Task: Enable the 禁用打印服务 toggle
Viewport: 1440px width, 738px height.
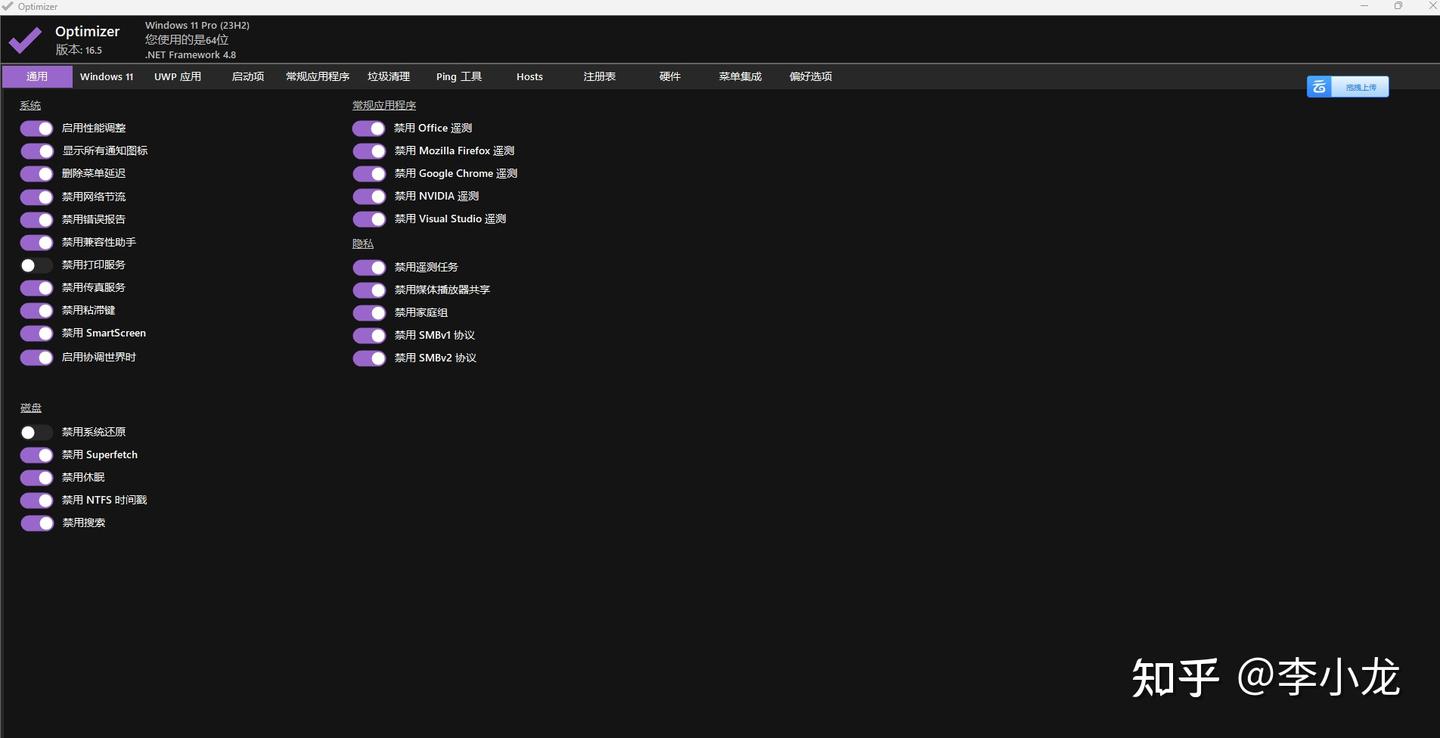Action: [x=36, y=265]
